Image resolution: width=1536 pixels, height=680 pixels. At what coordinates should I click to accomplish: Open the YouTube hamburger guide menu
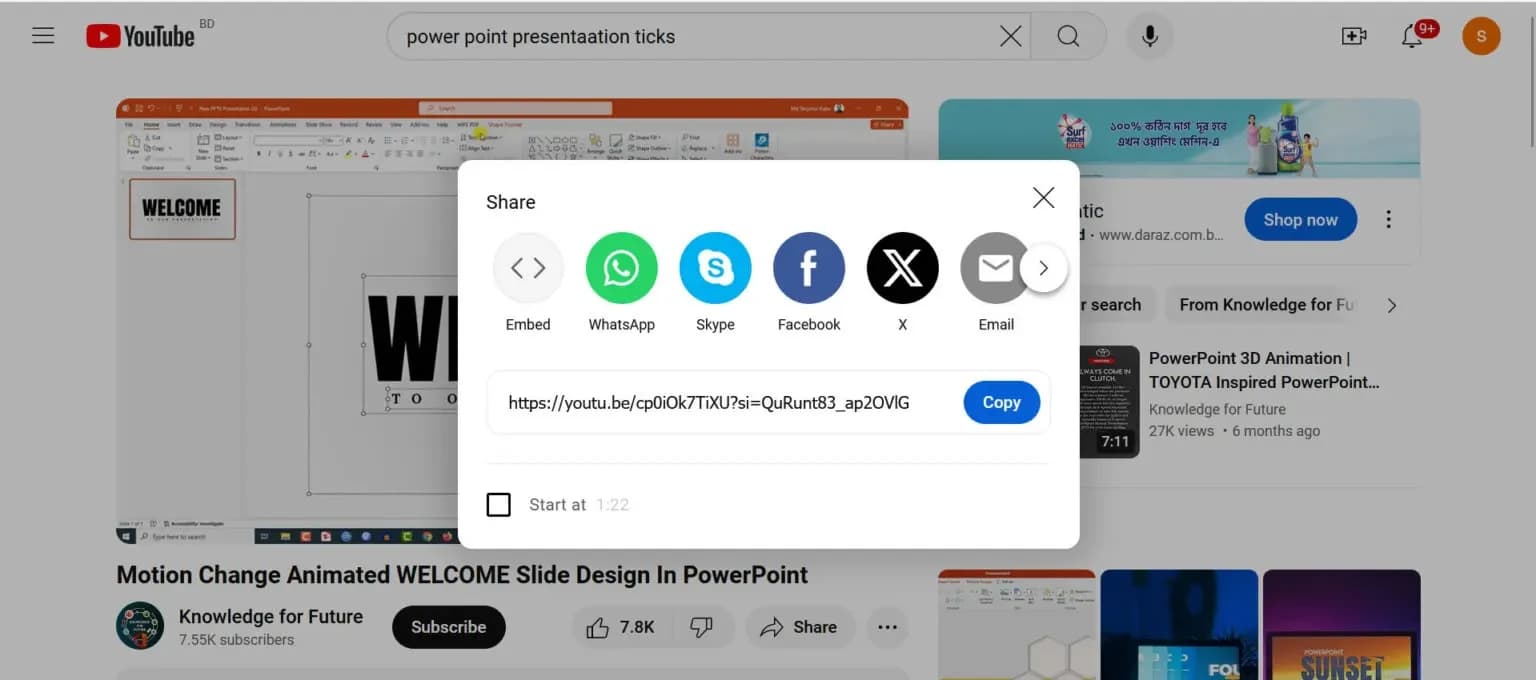[x=43, y=36]
